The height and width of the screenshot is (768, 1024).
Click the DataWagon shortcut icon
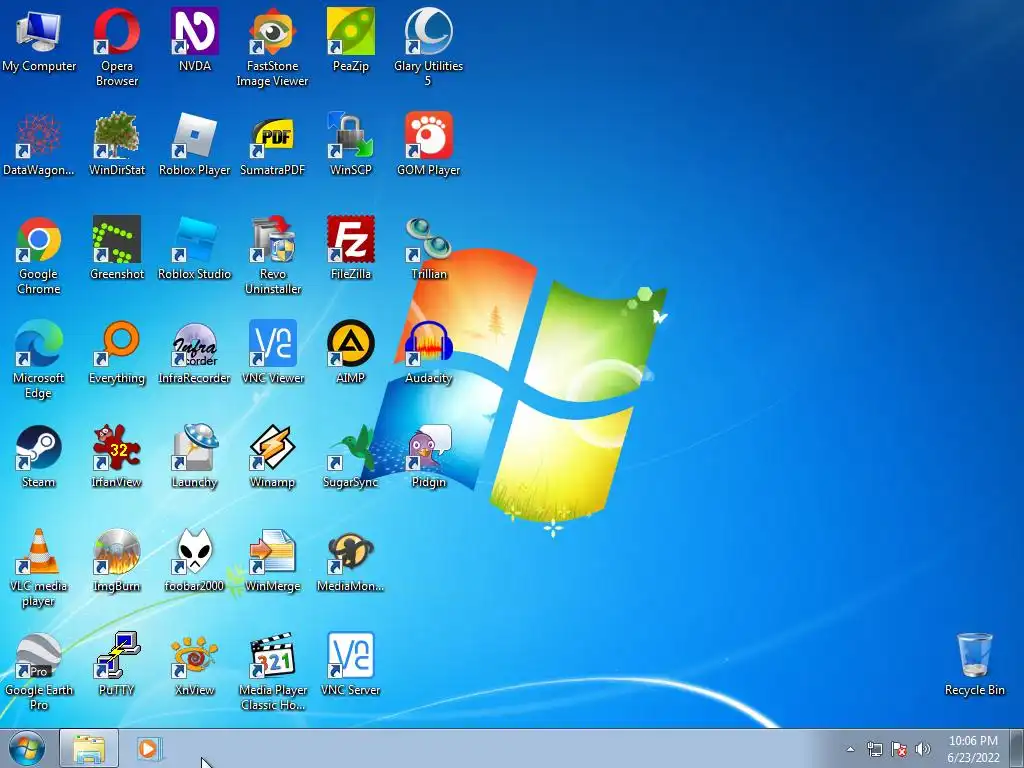click(x=39, y=135)
